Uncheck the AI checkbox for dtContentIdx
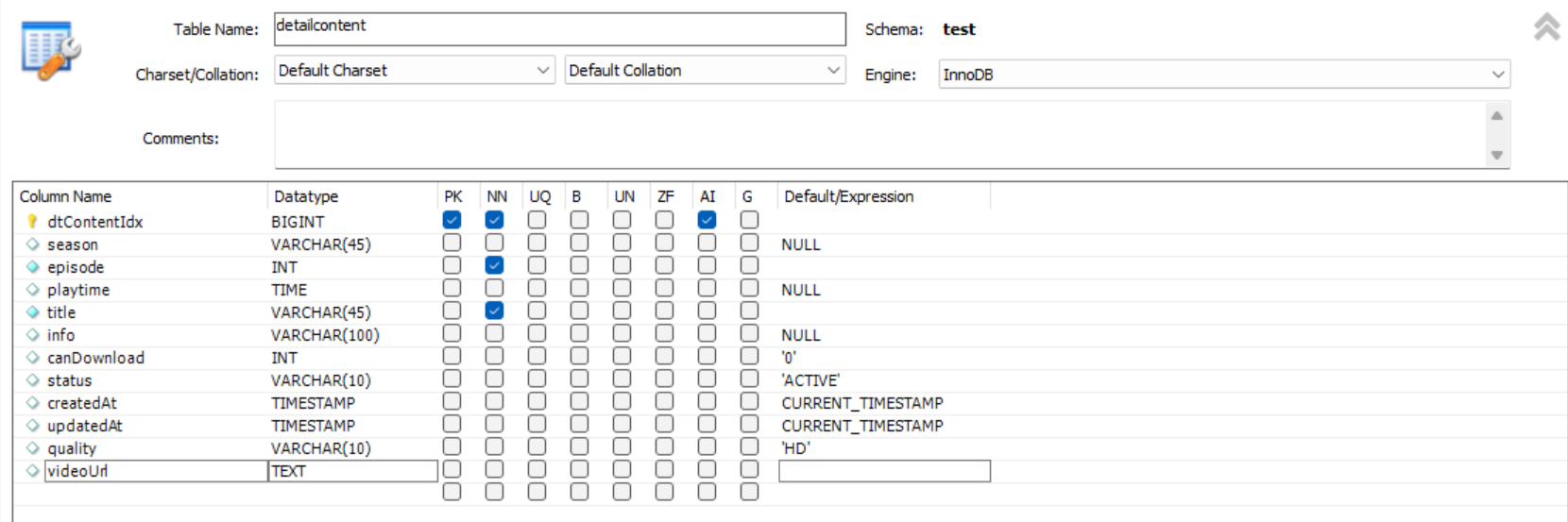This screenshot has height=522, width=1568. point(707,220)
